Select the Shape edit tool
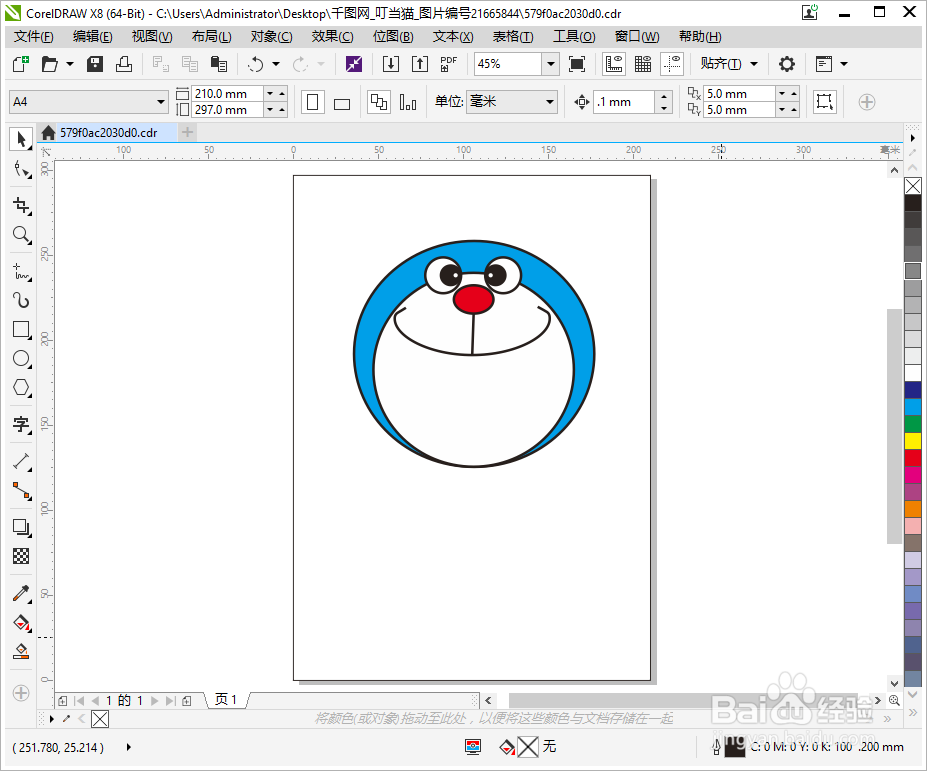This screenshot has height=771, width=927. pos(21,170)
